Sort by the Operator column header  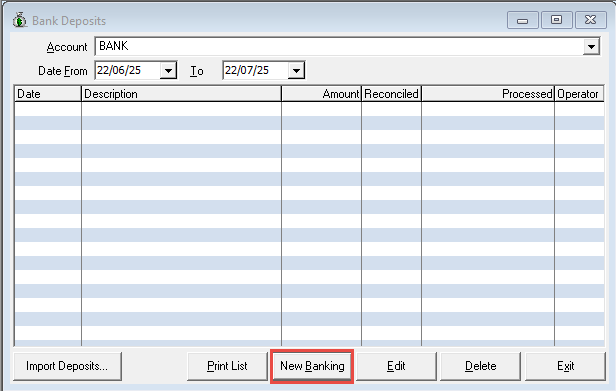[x=579, y=94]
